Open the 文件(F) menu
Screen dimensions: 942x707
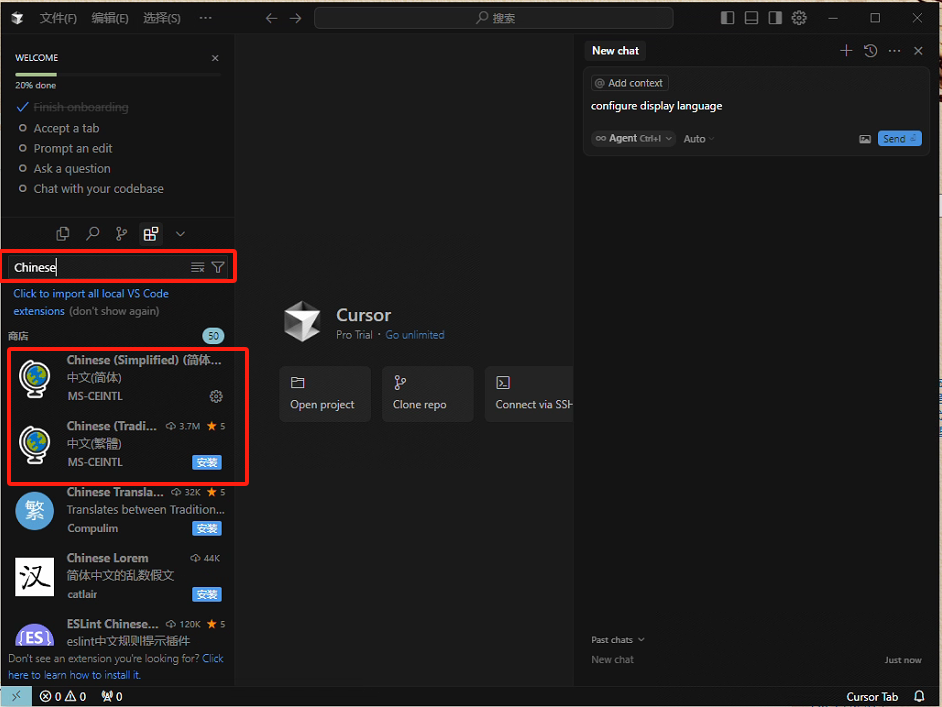(x=58, y=18)
